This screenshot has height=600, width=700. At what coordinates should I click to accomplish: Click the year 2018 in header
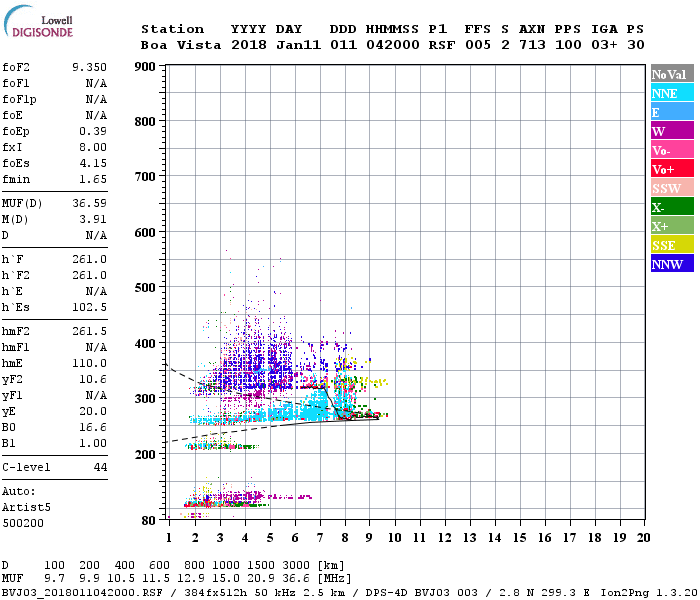click(x=249, y=45)
